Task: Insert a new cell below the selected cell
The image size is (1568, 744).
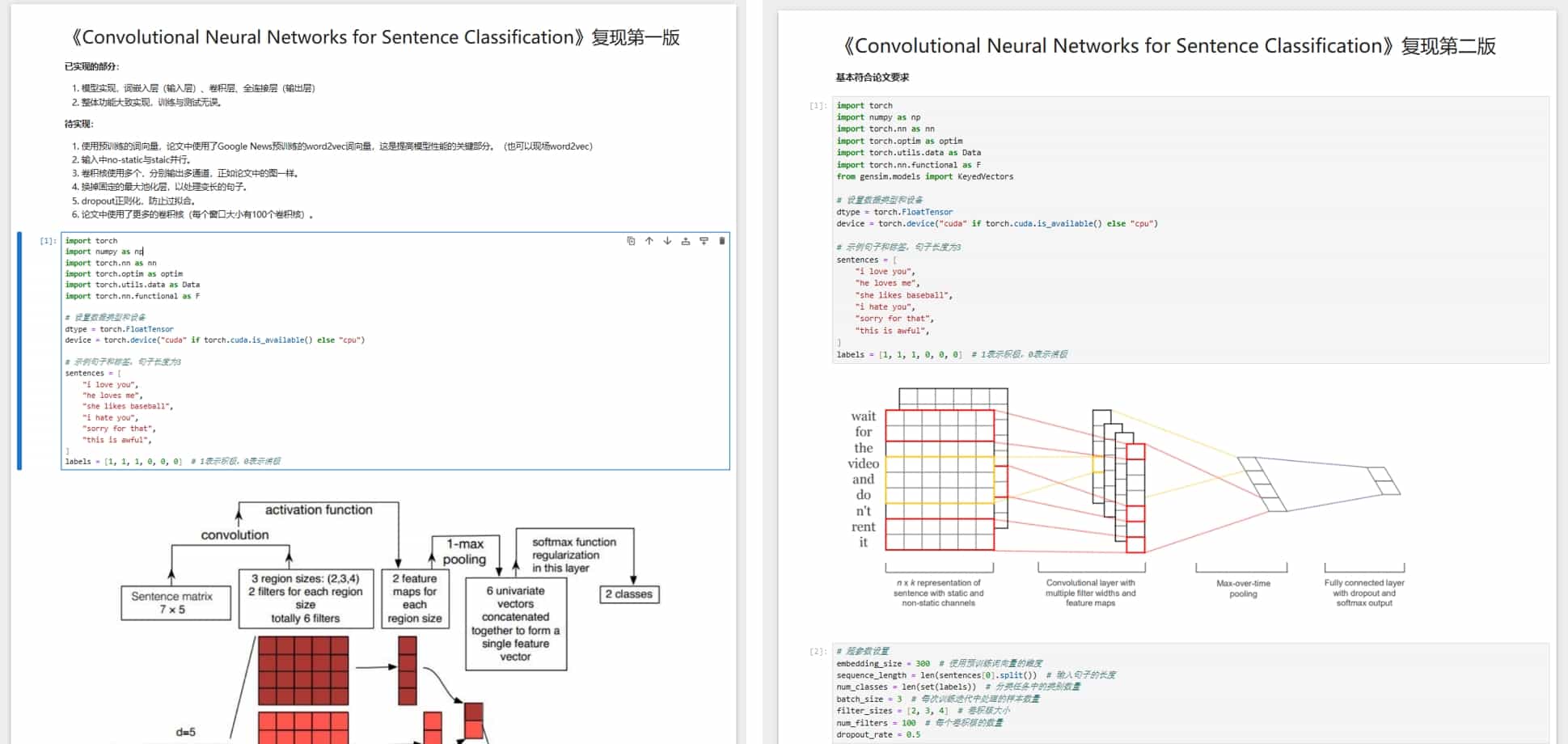Action: click(704, 241)
